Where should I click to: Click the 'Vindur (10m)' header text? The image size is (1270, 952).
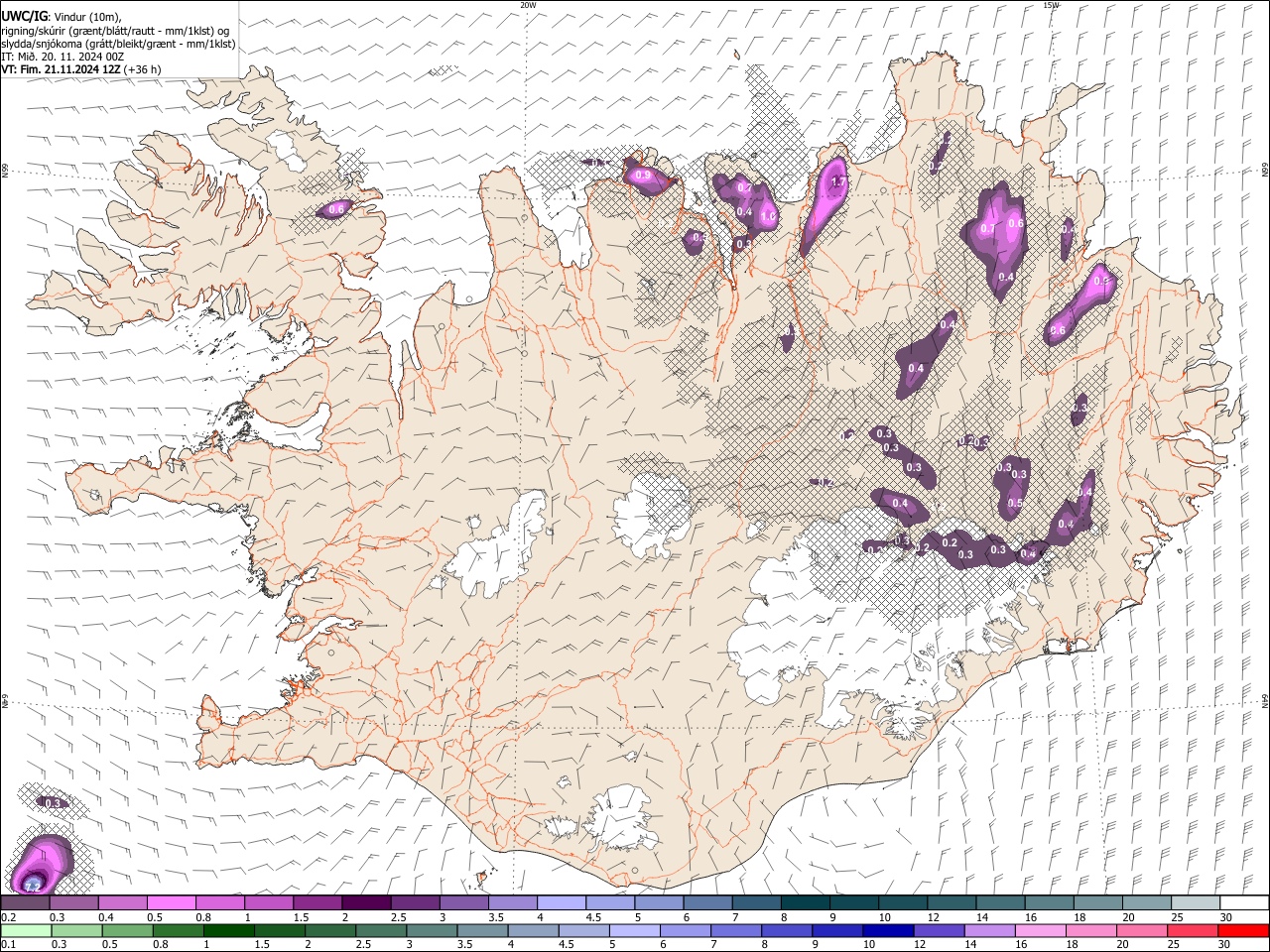86,17
